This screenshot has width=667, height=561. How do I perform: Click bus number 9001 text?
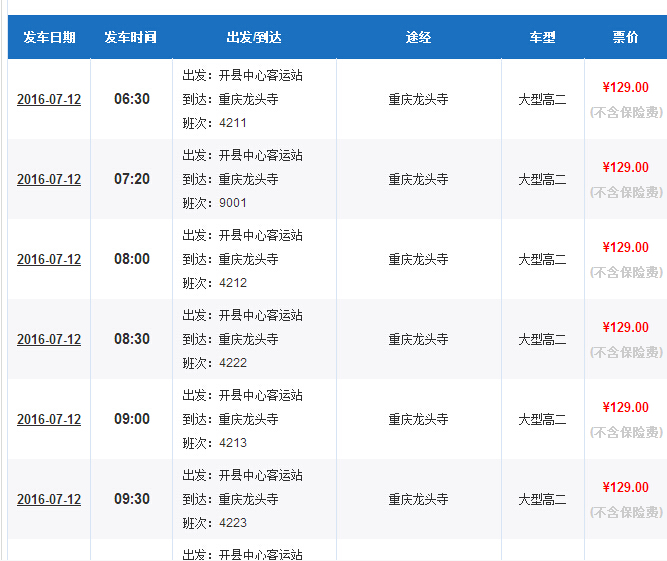[x=233, y=203]
